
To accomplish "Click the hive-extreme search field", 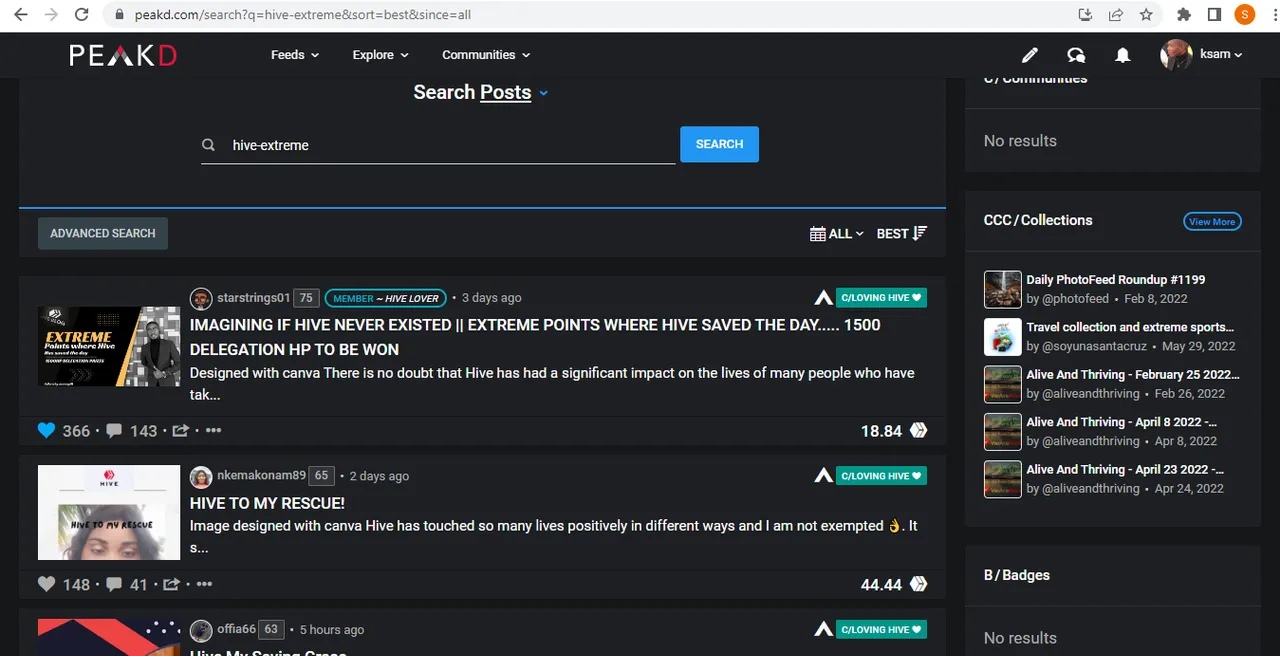I will [438, 145].
